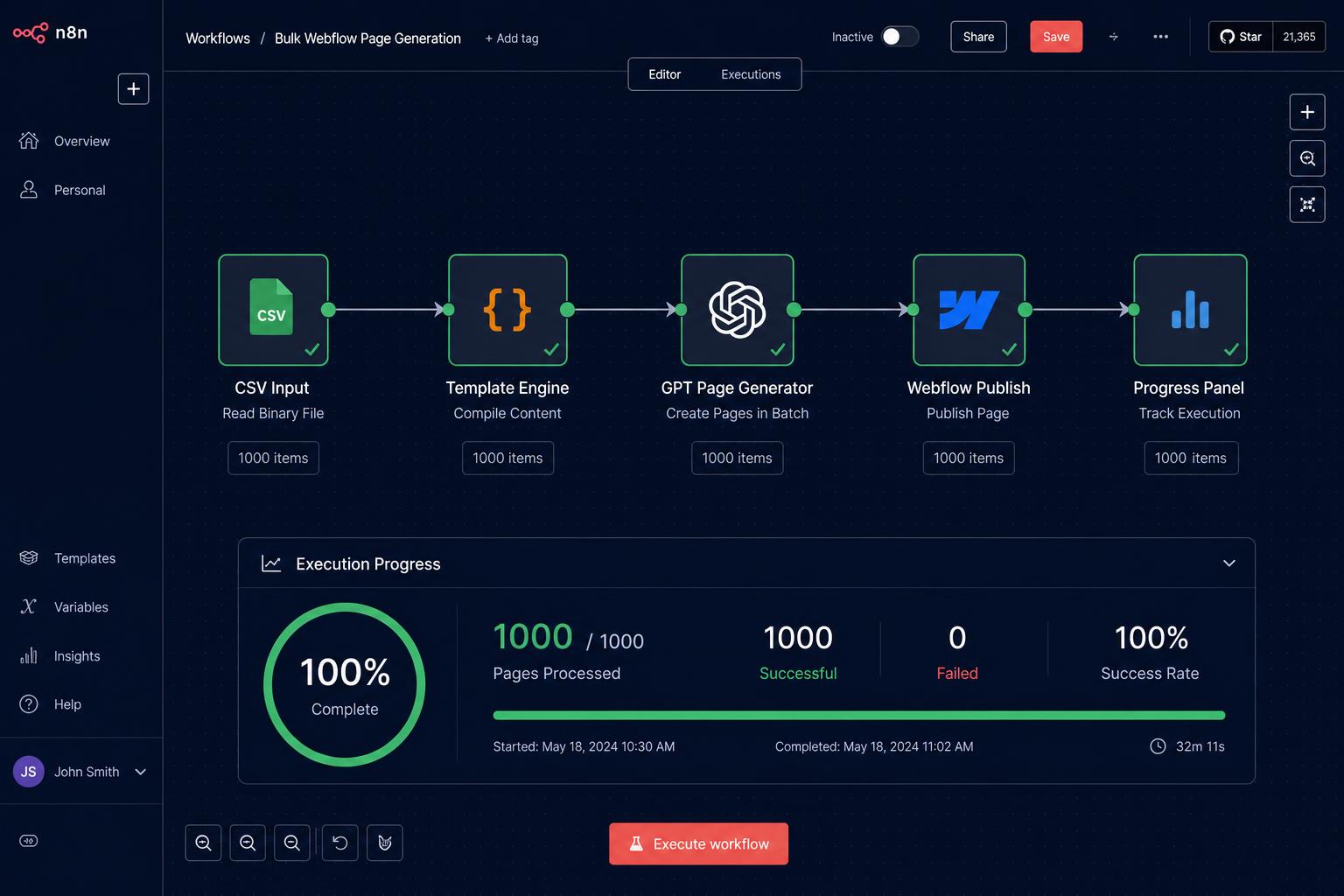Click the 'Pages Processed' label
1344x896 pixels.
point(556,673)
